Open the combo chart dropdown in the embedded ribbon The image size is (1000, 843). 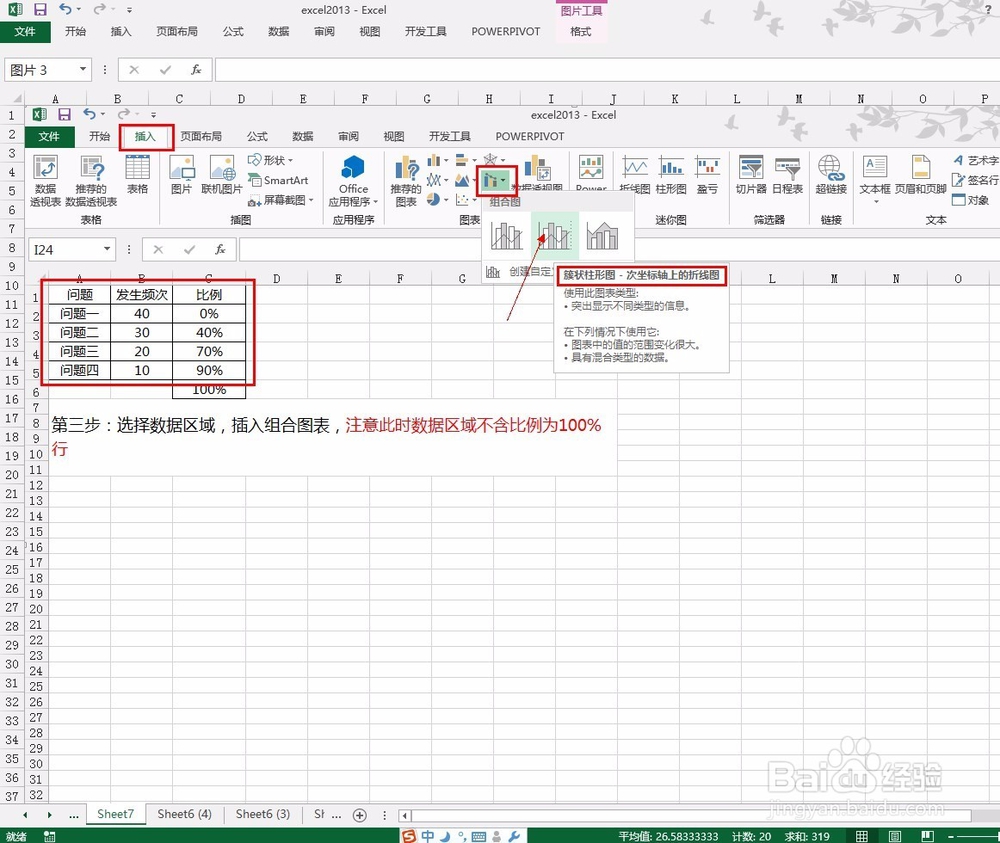pos(496,181)
